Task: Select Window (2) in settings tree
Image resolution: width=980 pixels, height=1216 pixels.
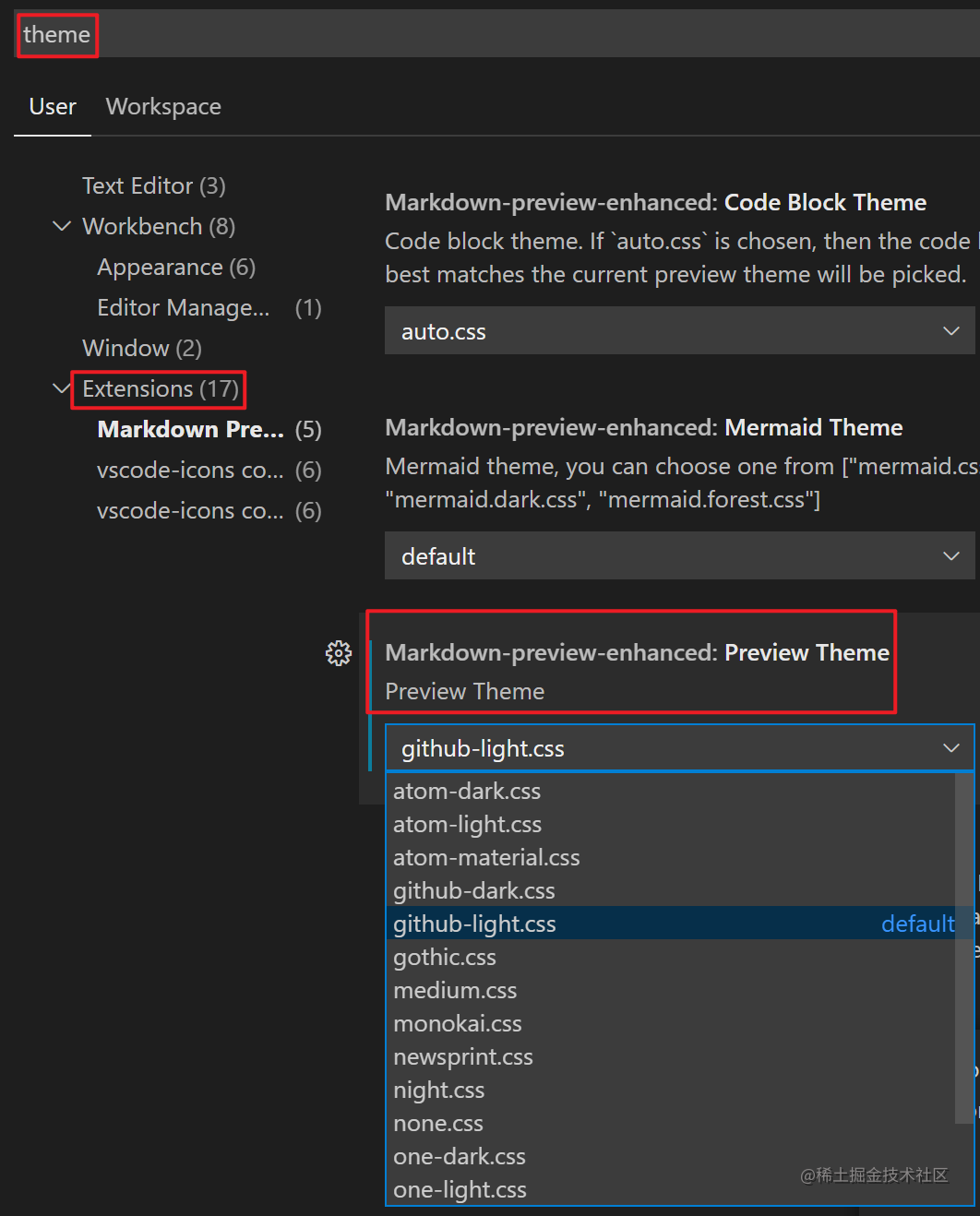Action: [x=142, y=348]
